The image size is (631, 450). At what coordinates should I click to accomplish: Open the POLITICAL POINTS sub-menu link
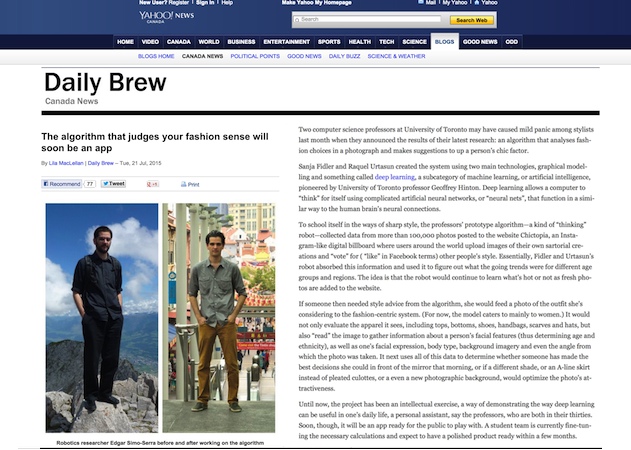point(254,57)
